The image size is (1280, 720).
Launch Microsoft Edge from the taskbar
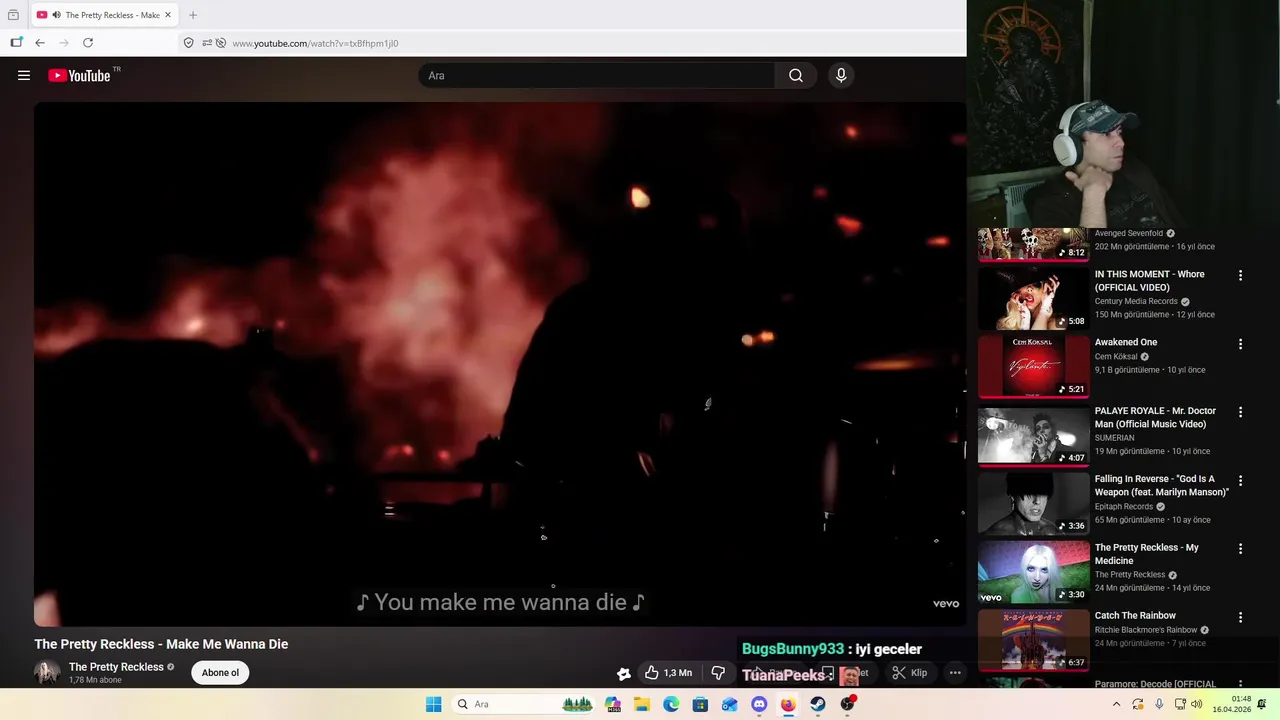coord(671,704)
